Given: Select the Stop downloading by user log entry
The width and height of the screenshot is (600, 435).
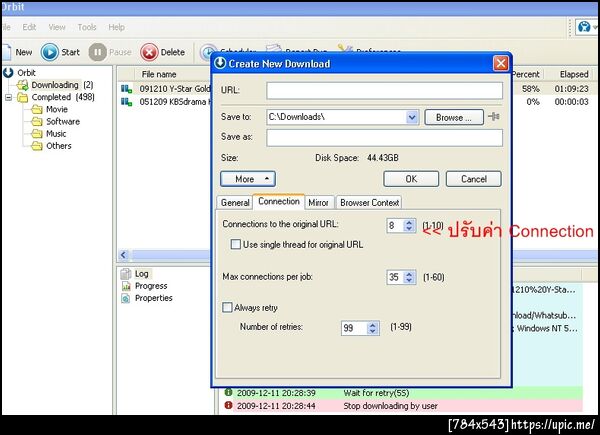Looking at the screenshot, I should click(402, 406).
